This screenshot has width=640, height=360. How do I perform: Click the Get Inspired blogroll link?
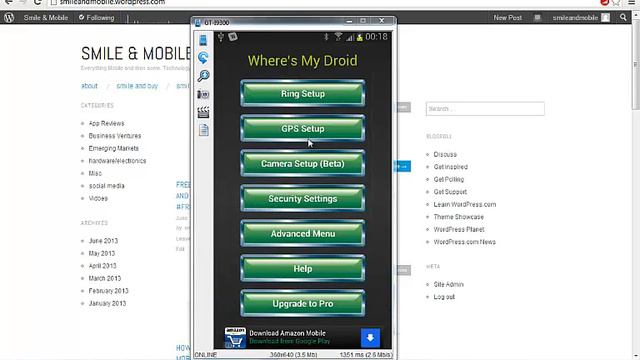(x=451, y=167)
